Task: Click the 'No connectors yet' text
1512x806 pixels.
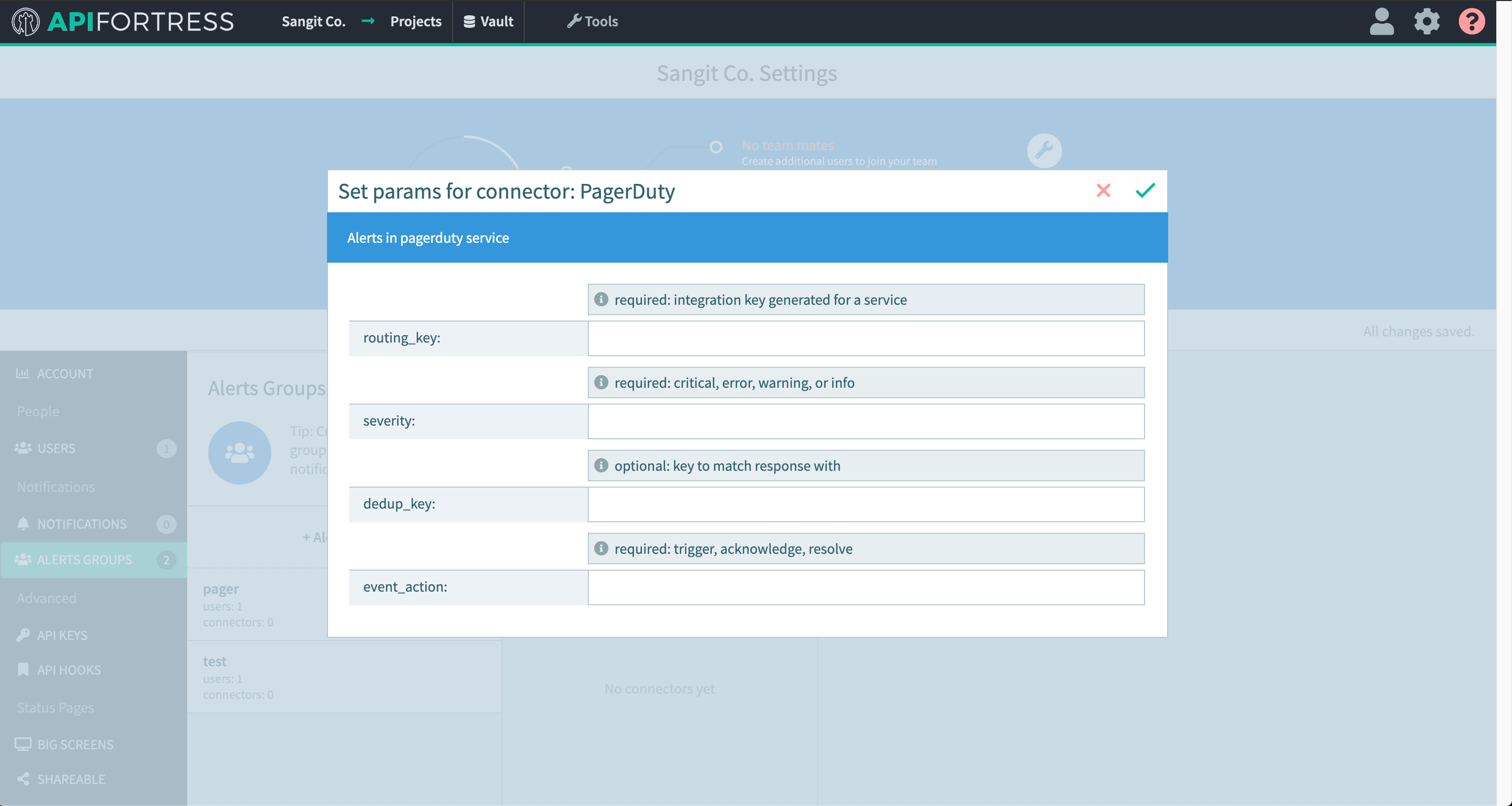Action: pos(660,689)
